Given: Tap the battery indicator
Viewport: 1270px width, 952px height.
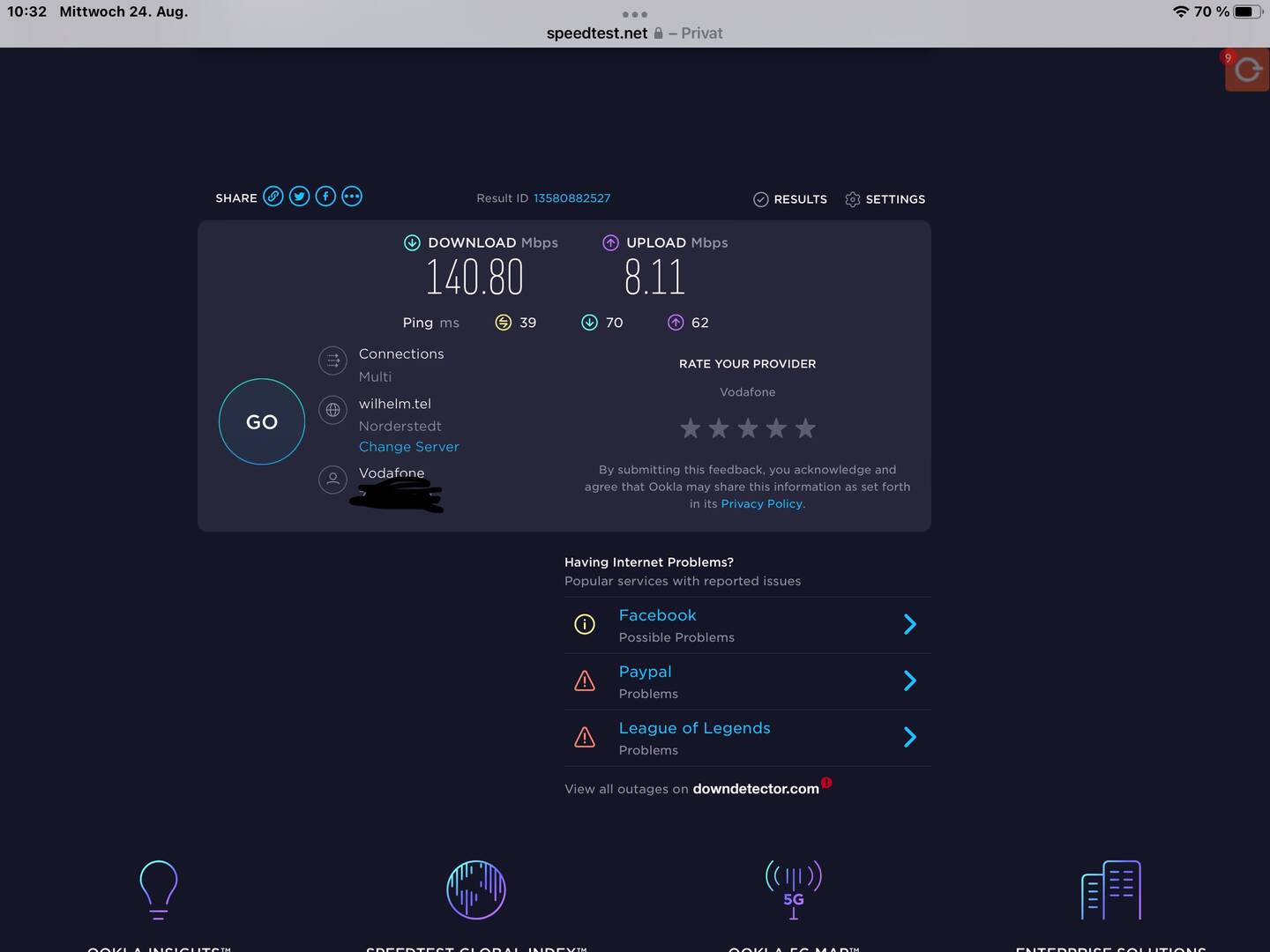Looking at the screenshot, I should point(1248,11).
